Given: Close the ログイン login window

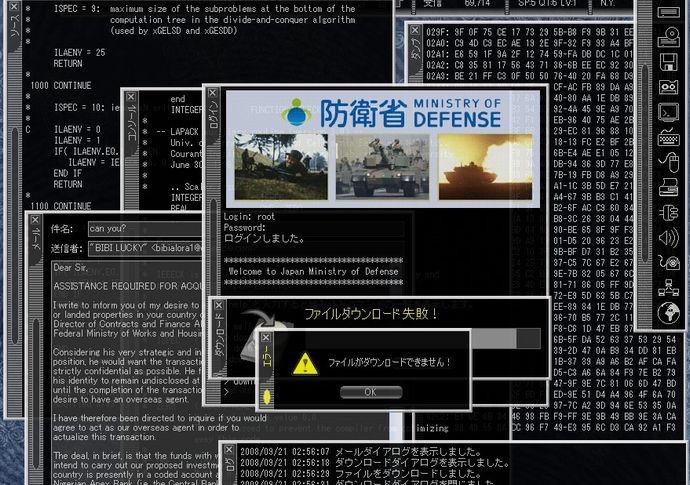Looking at the screenshot, I should [213, 93].
